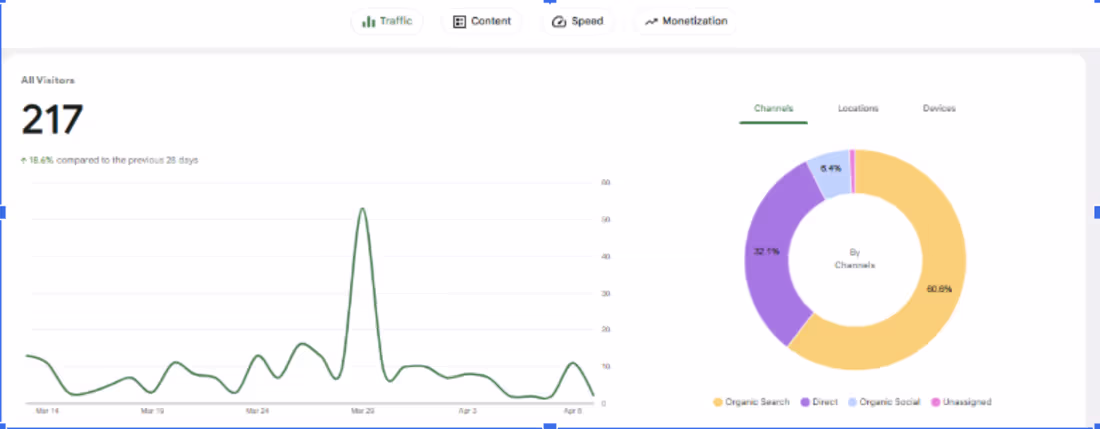Screen dimensions: 1100x429
Task: Select the Channels sub-tab
Action: pos(773,109)
